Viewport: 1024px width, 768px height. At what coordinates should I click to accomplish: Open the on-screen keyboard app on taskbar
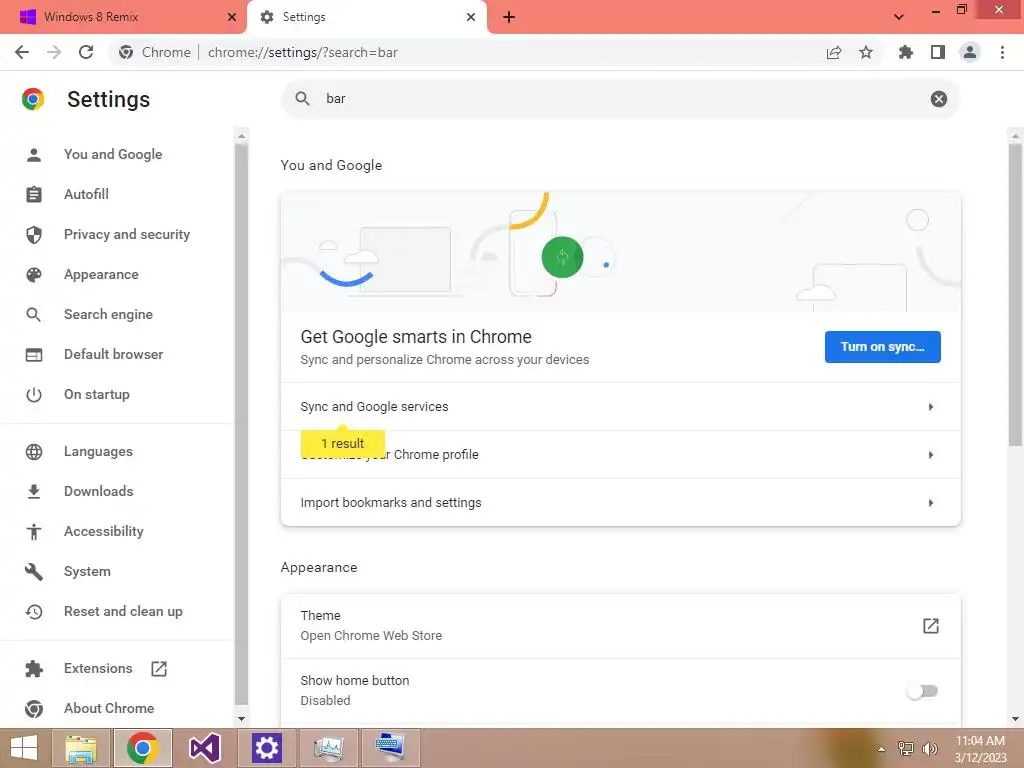[x=391, y=748]
